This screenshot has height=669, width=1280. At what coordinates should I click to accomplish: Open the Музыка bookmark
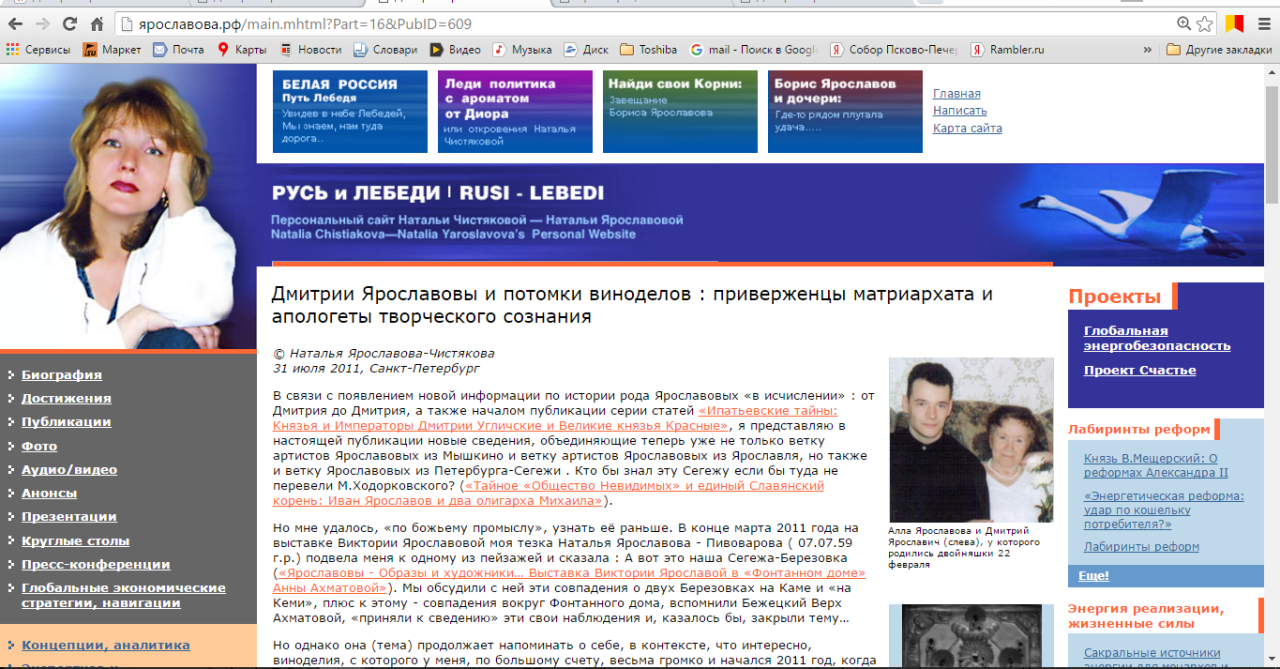click(522, 49)
